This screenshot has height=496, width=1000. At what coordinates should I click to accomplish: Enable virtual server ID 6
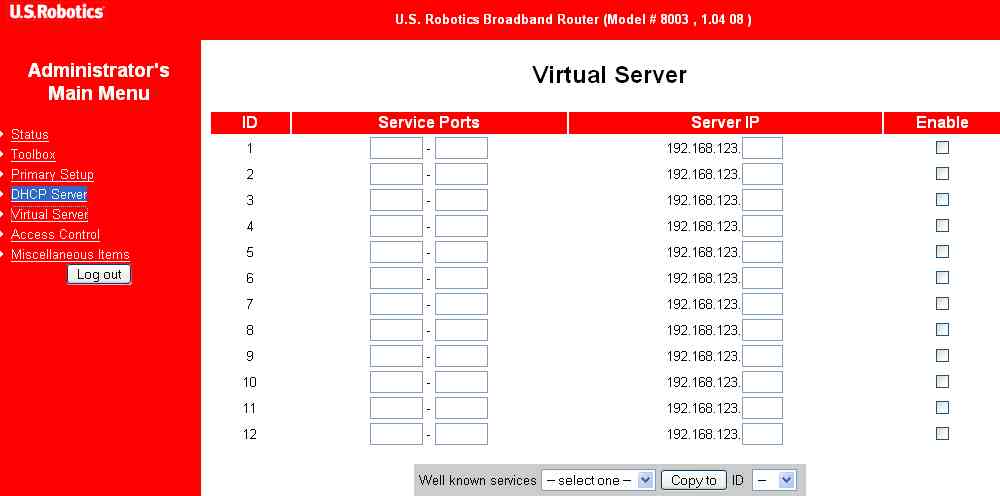[x=942, y=278]
